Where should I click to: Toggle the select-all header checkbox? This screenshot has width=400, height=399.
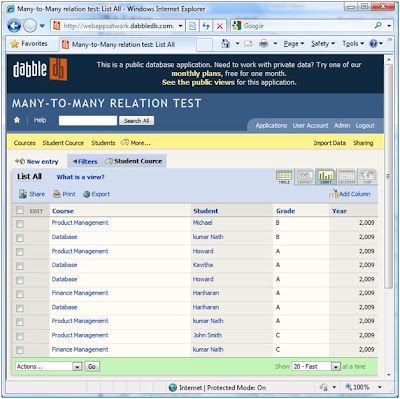tap(20, 210)
